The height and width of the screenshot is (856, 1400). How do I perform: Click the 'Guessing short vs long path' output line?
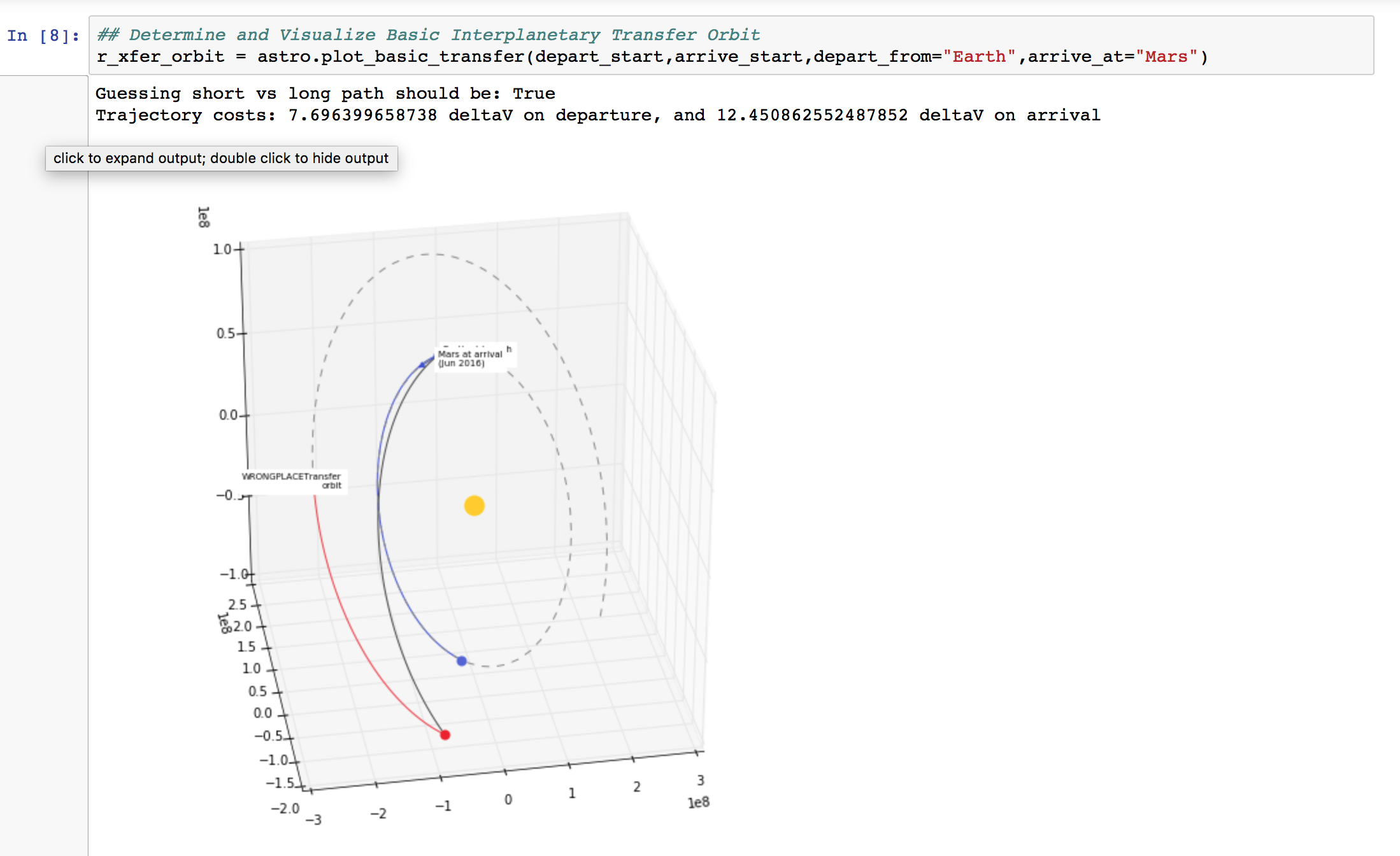point(325,94)
